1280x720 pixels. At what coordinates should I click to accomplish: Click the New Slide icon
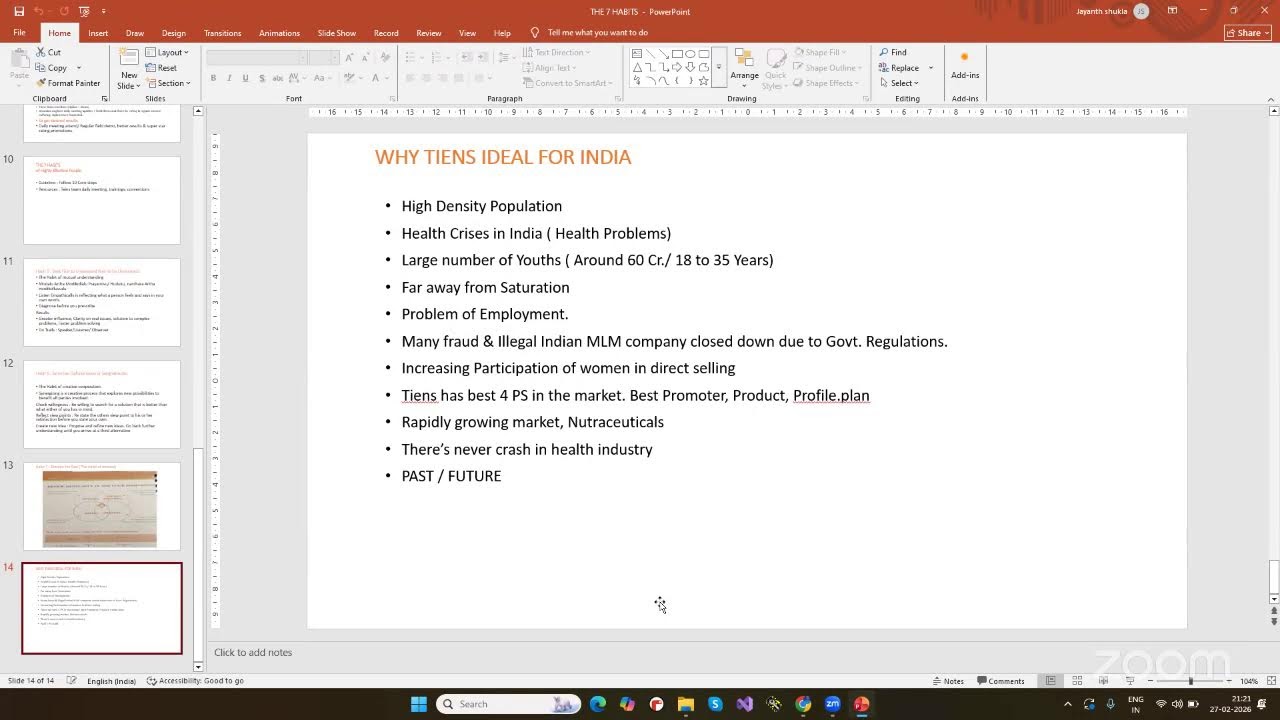click(129, 58)
